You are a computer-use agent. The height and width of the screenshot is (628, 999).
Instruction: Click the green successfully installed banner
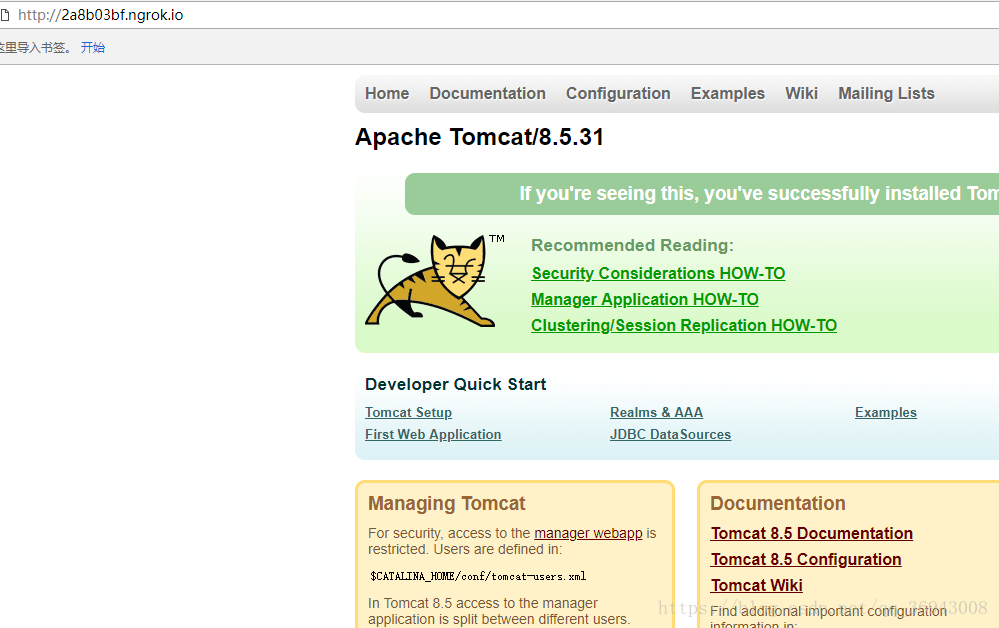701,194
